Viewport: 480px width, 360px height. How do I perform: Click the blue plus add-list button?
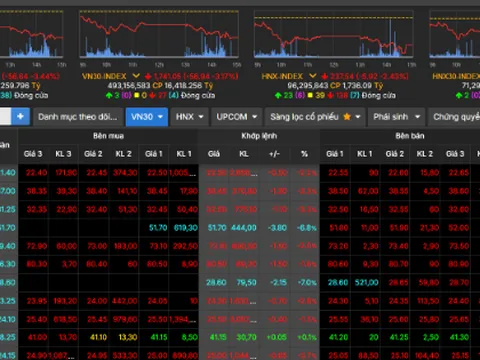[21, 117]
